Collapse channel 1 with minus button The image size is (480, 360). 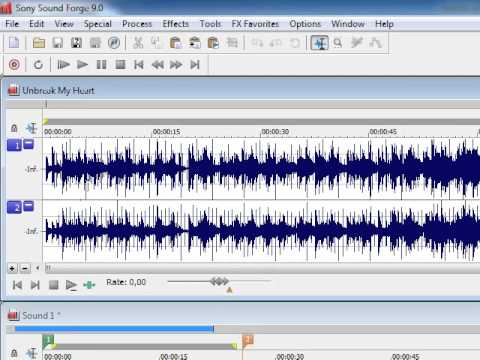(29, 144)
